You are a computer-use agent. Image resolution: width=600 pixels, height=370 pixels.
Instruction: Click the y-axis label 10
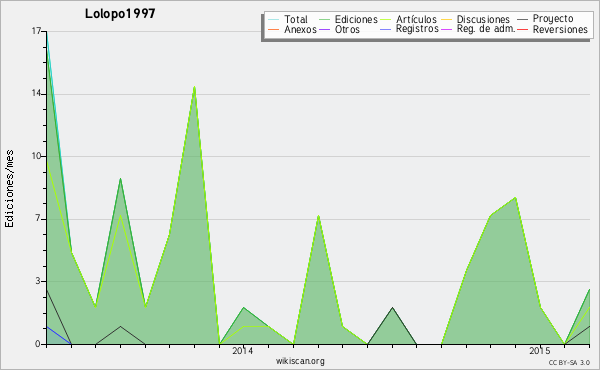[x=36, y=156]
